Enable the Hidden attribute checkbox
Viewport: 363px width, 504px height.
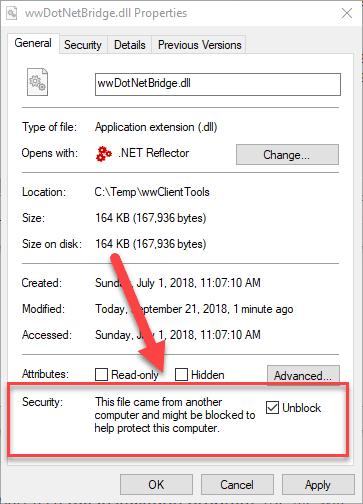[181, 374]
